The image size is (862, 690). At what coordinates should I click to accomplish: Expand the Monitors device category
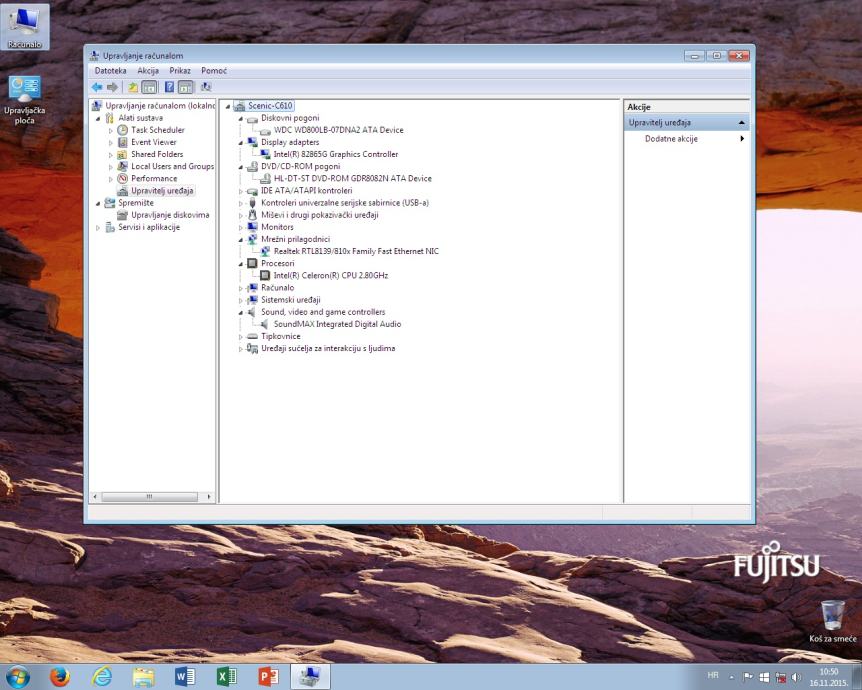[x=241, y=227]
